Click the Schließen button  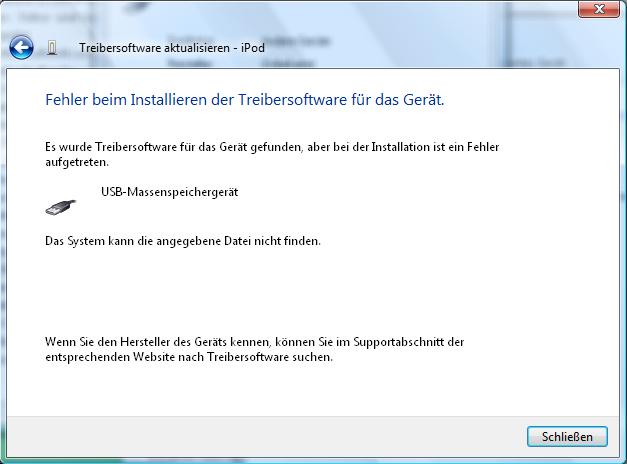567,436
